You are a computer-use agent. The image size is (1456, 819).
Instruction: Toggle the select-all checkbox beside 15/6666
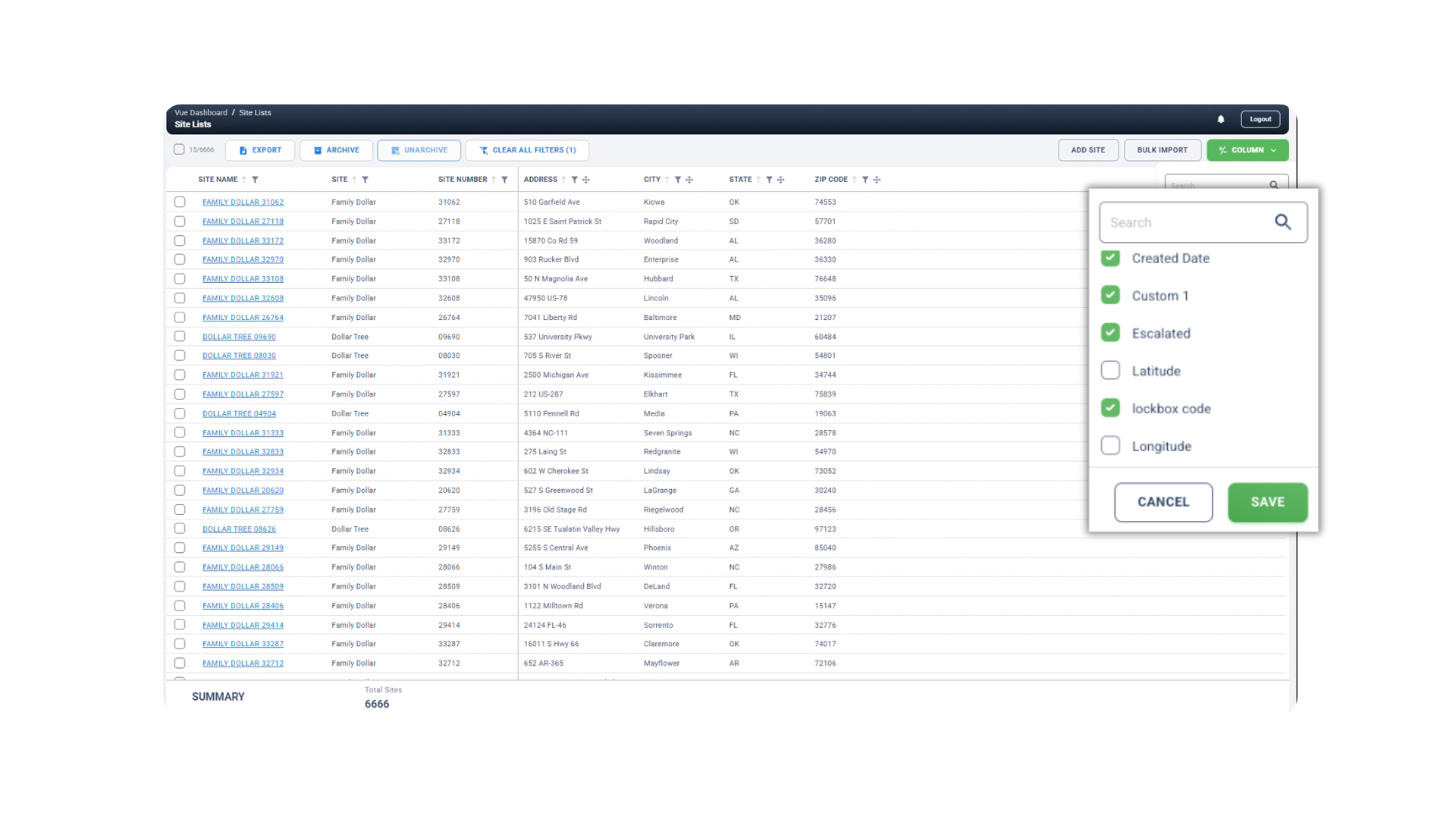[179, 149]
